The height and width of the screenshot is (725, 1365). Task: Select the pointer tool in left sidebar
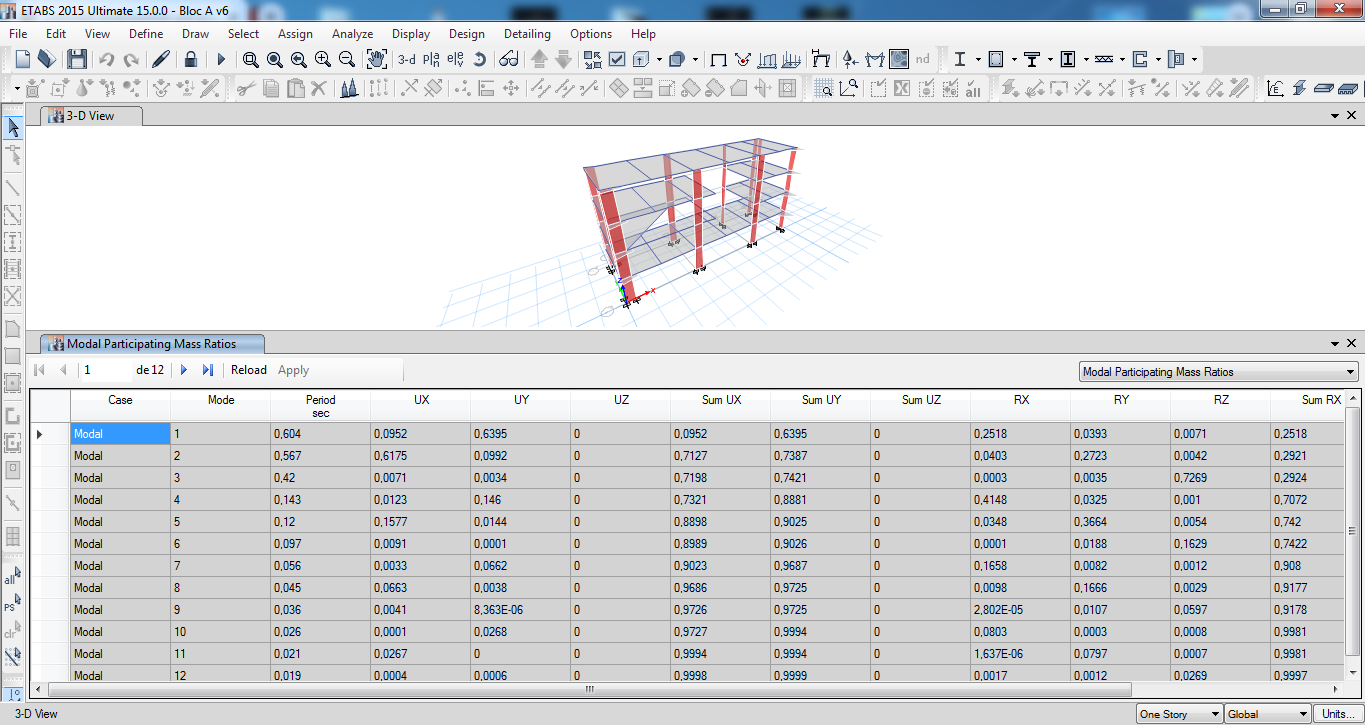(13, 128)
